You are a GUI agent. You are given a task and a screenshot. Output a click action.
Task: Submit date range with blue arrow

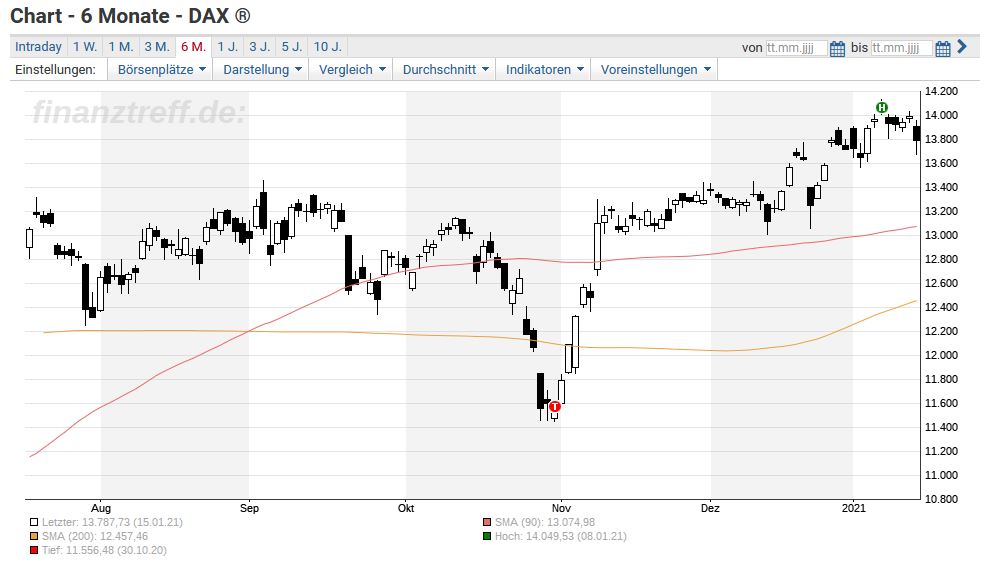point(962,47)
